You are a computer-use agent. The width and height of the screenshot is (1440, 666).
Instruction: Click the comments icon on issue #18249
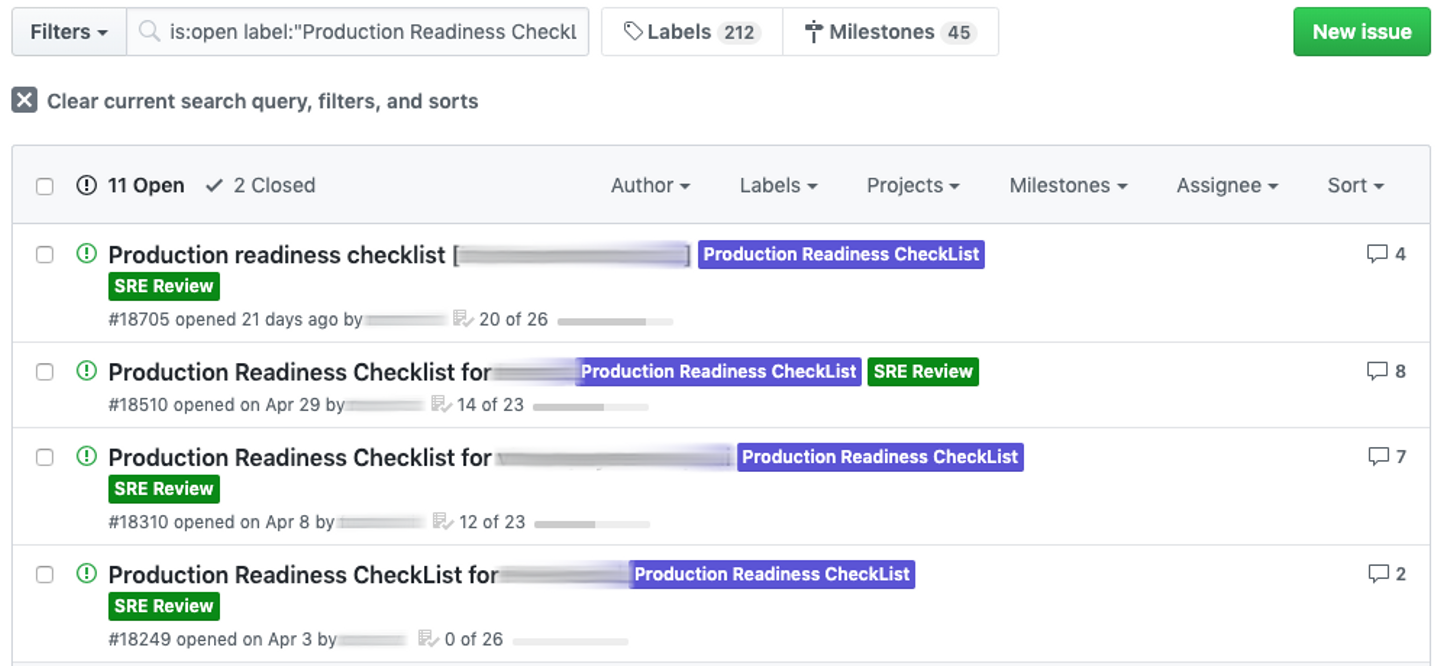1378,574
